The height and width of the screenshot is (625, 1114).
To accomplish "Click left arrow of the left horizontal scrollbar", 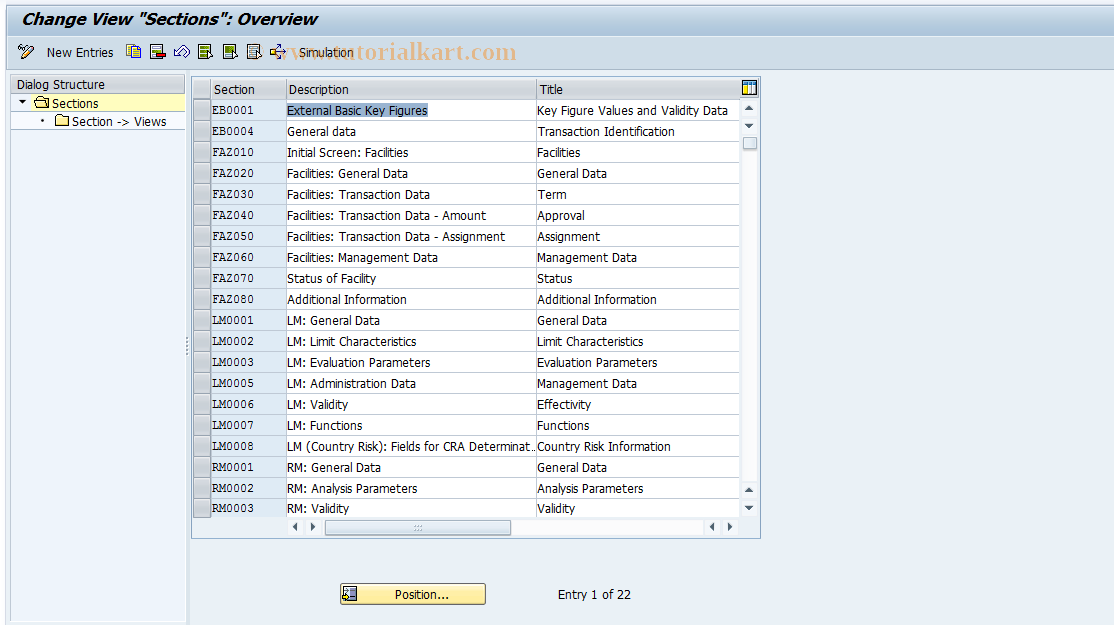I will (296, 527).
